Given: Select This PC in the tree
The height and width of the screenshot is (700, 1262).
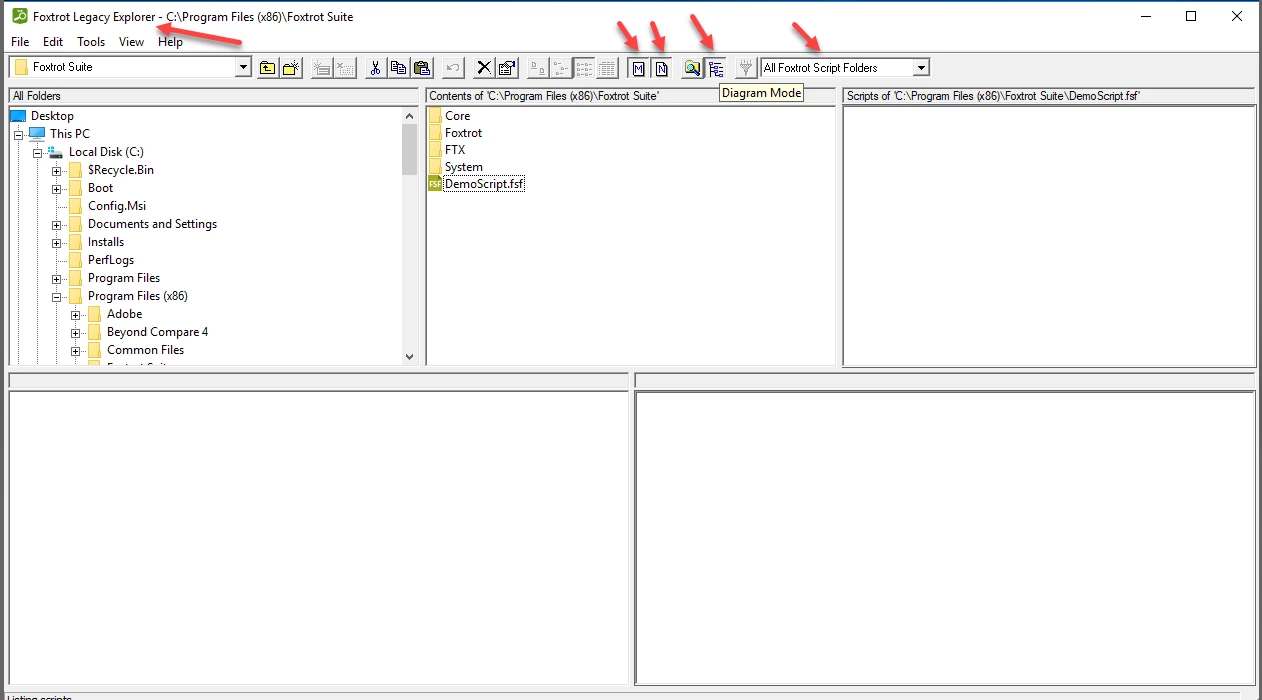Looking at the screenshot, I should (69, 134).
